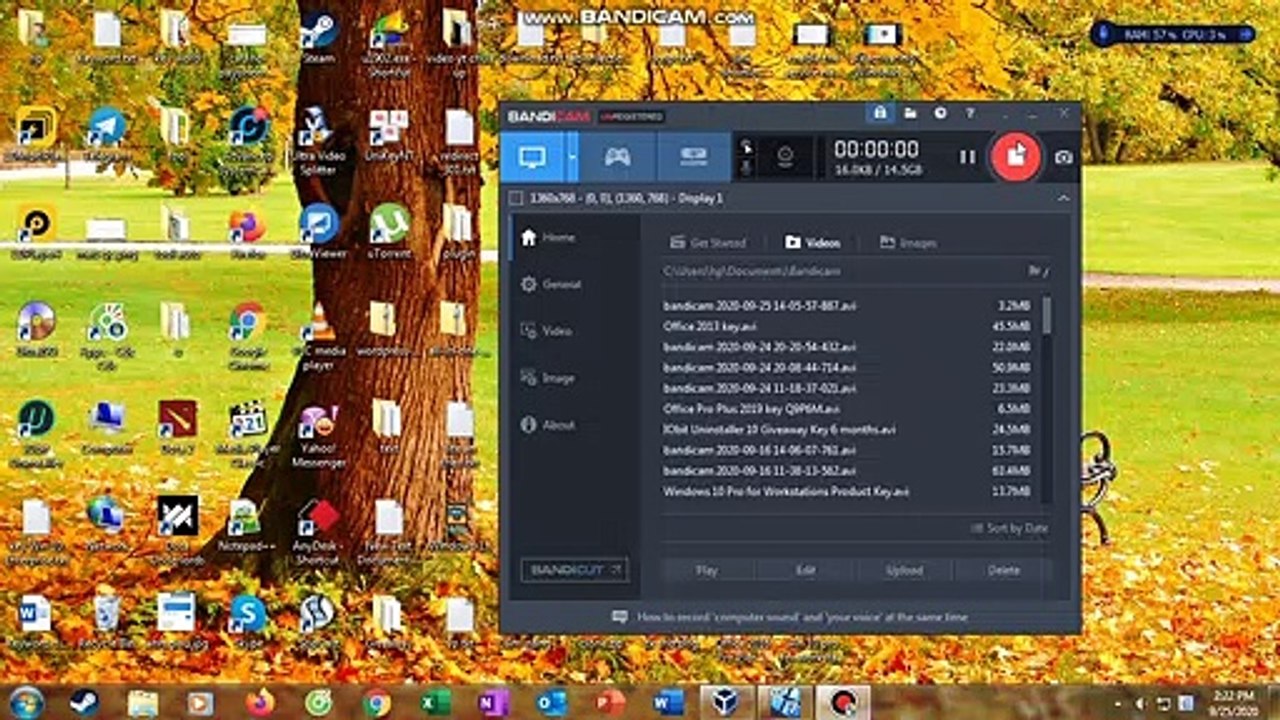Click Bandicam icon in taskbar
Image resolution: width=1280 pixels, height=720 pixels.
pos(842,702)
